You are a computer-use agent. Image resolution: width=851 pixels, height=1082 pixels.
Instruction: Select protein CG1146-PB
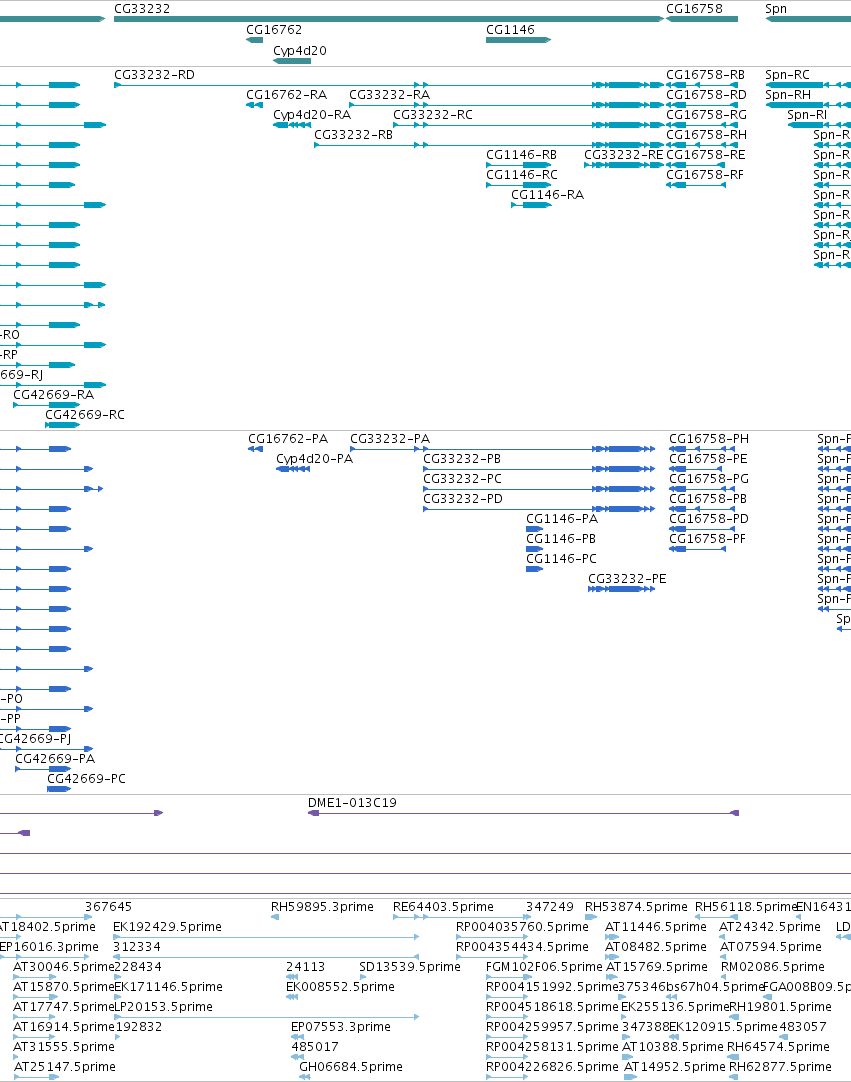534,549
